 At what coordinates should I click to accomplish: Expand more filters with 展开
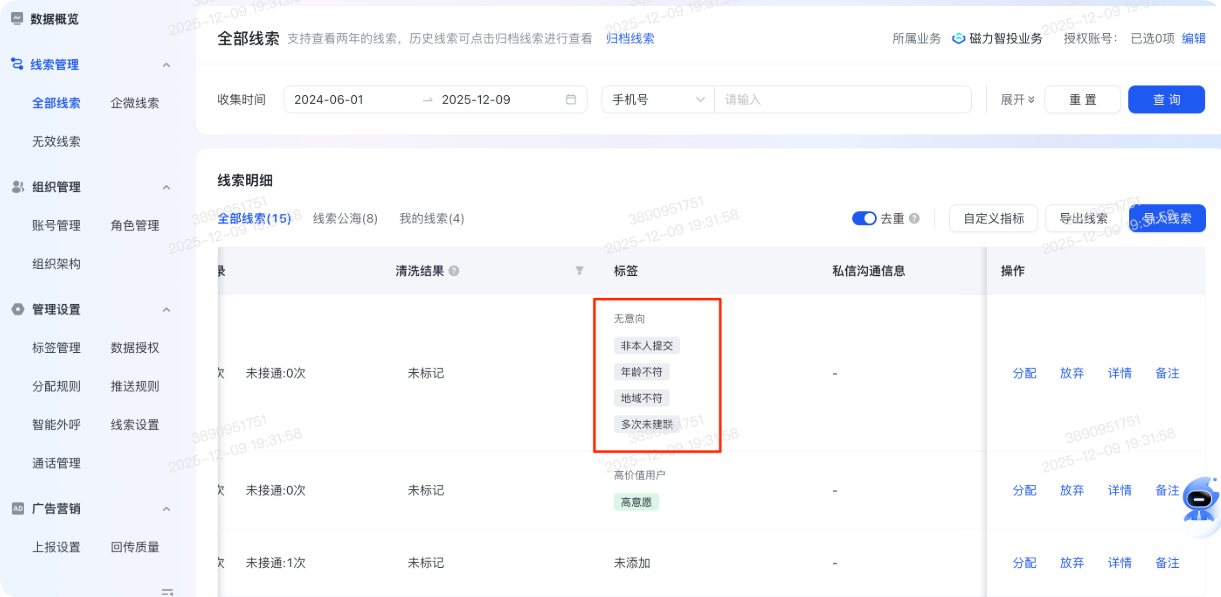click(x=1017, y=100)
